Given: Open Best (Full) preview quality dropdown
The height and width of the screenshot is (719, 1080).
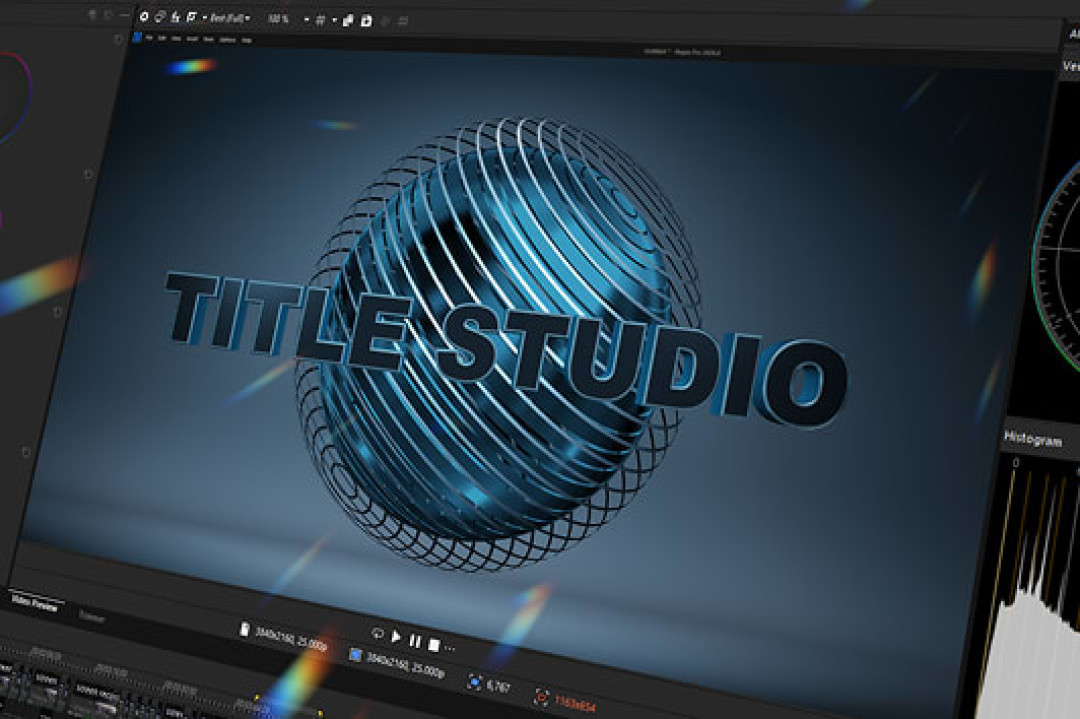Looking at the screenshot, I should [x=229, y=19].
